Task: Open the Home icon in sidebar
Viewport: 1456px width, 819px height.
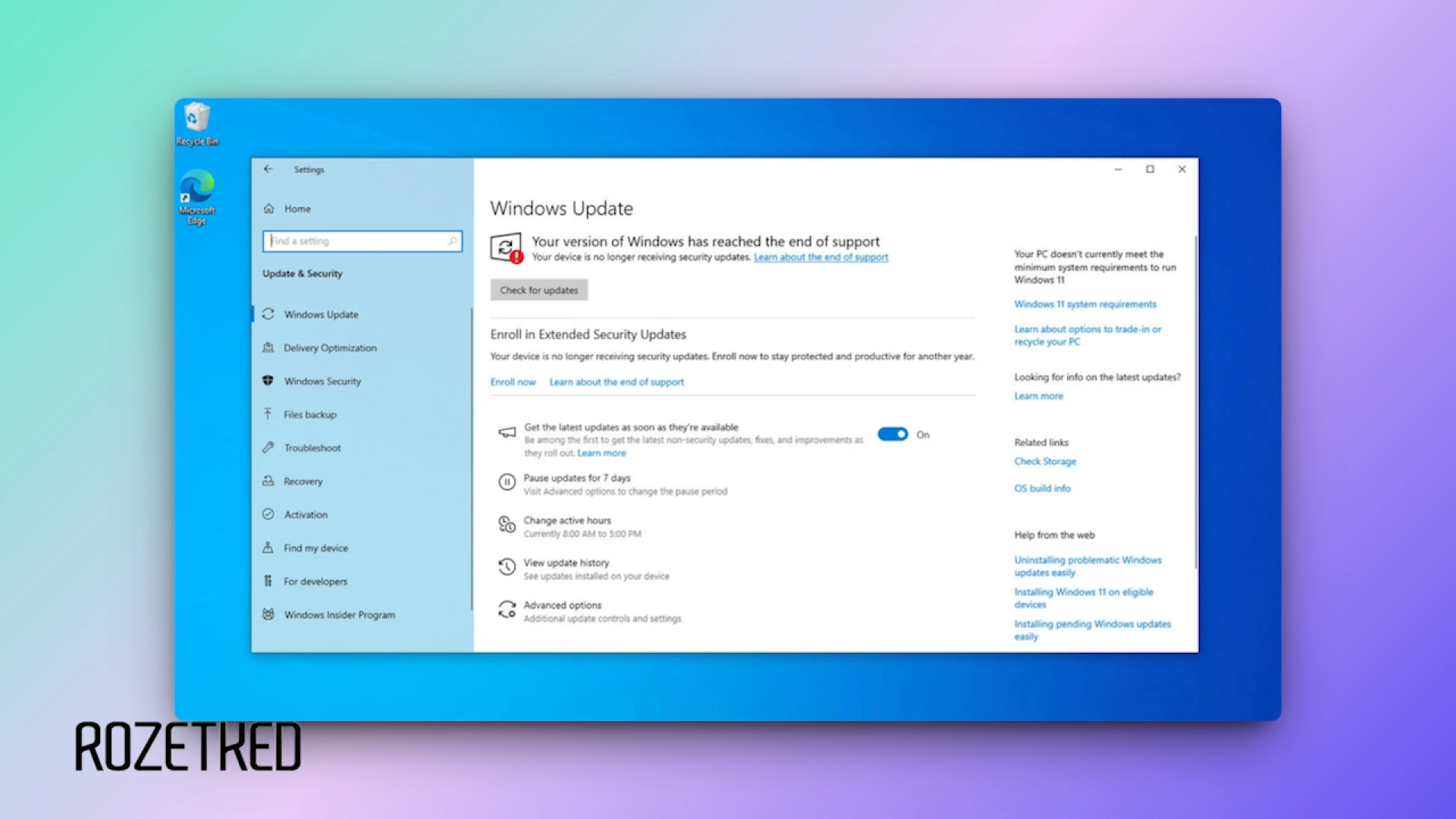Action: (268, 209)
